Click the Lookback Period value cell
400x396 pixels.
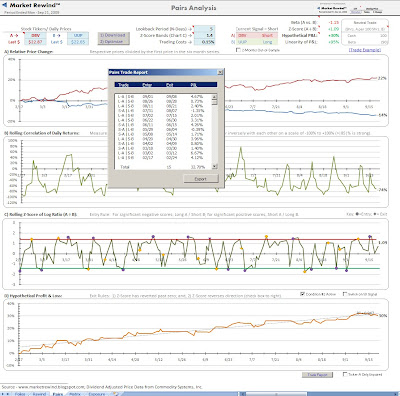click(x=204, y=29)
